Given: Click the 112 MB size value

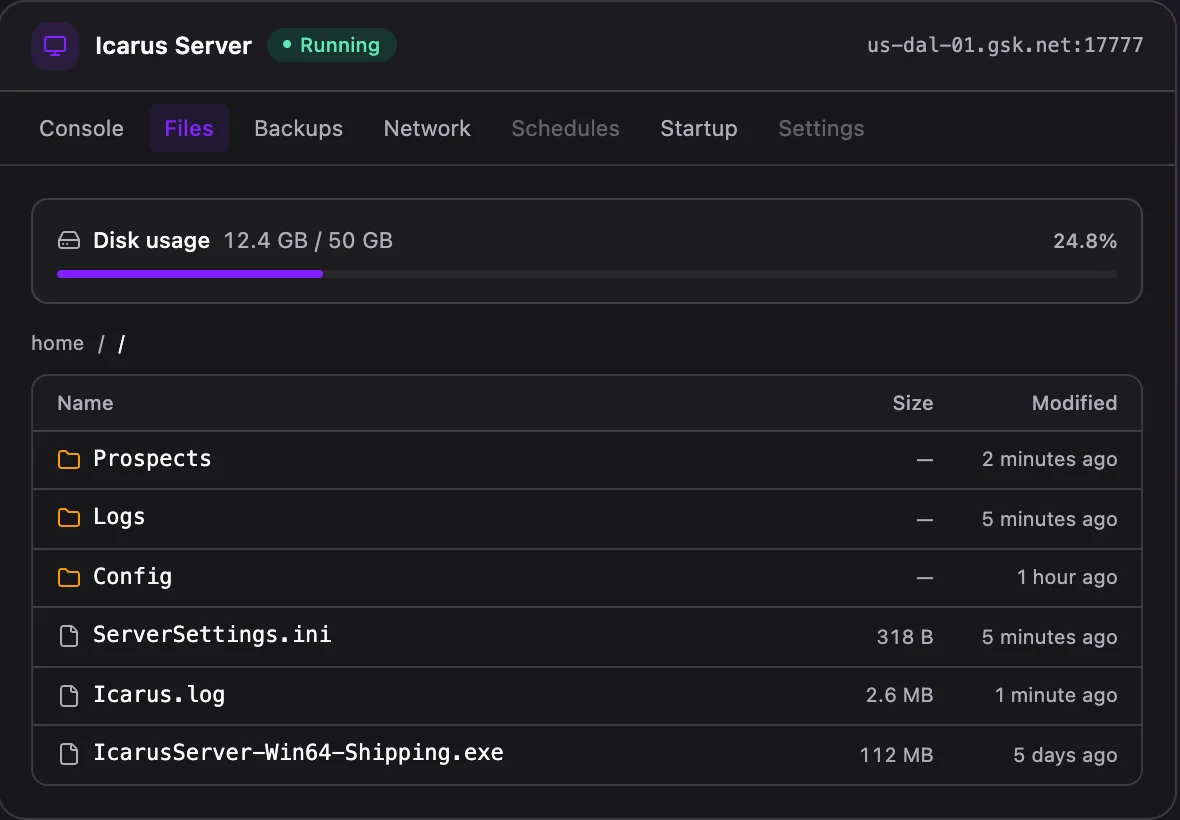Looking at the screenshot, I should tap(896, 755).
